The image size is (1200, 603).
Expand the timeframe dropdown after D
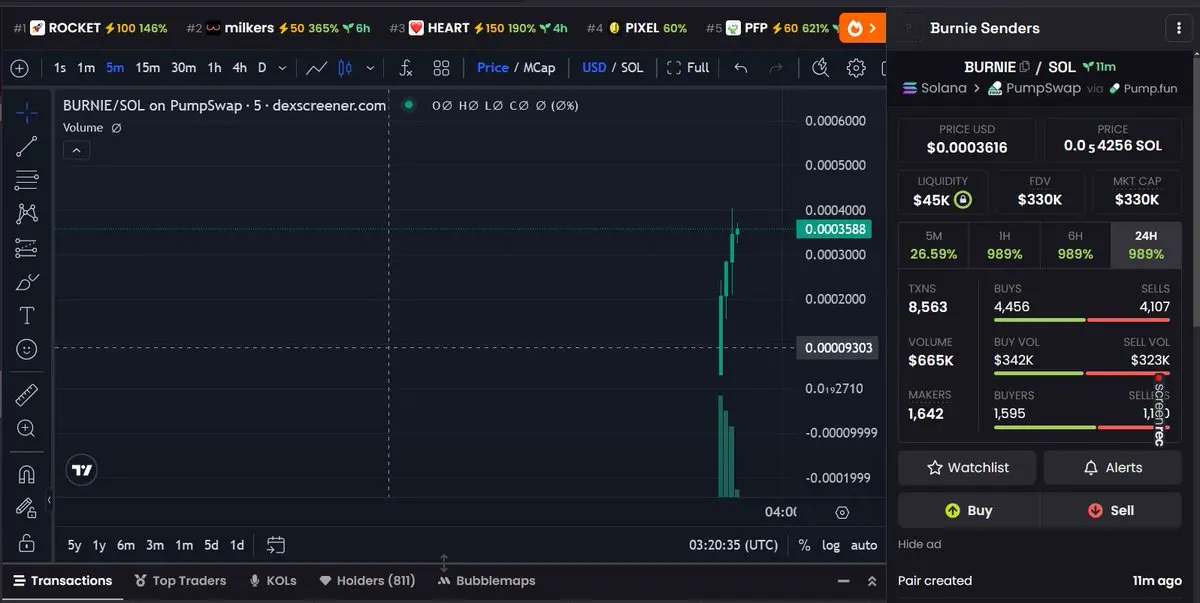(283, 68)
